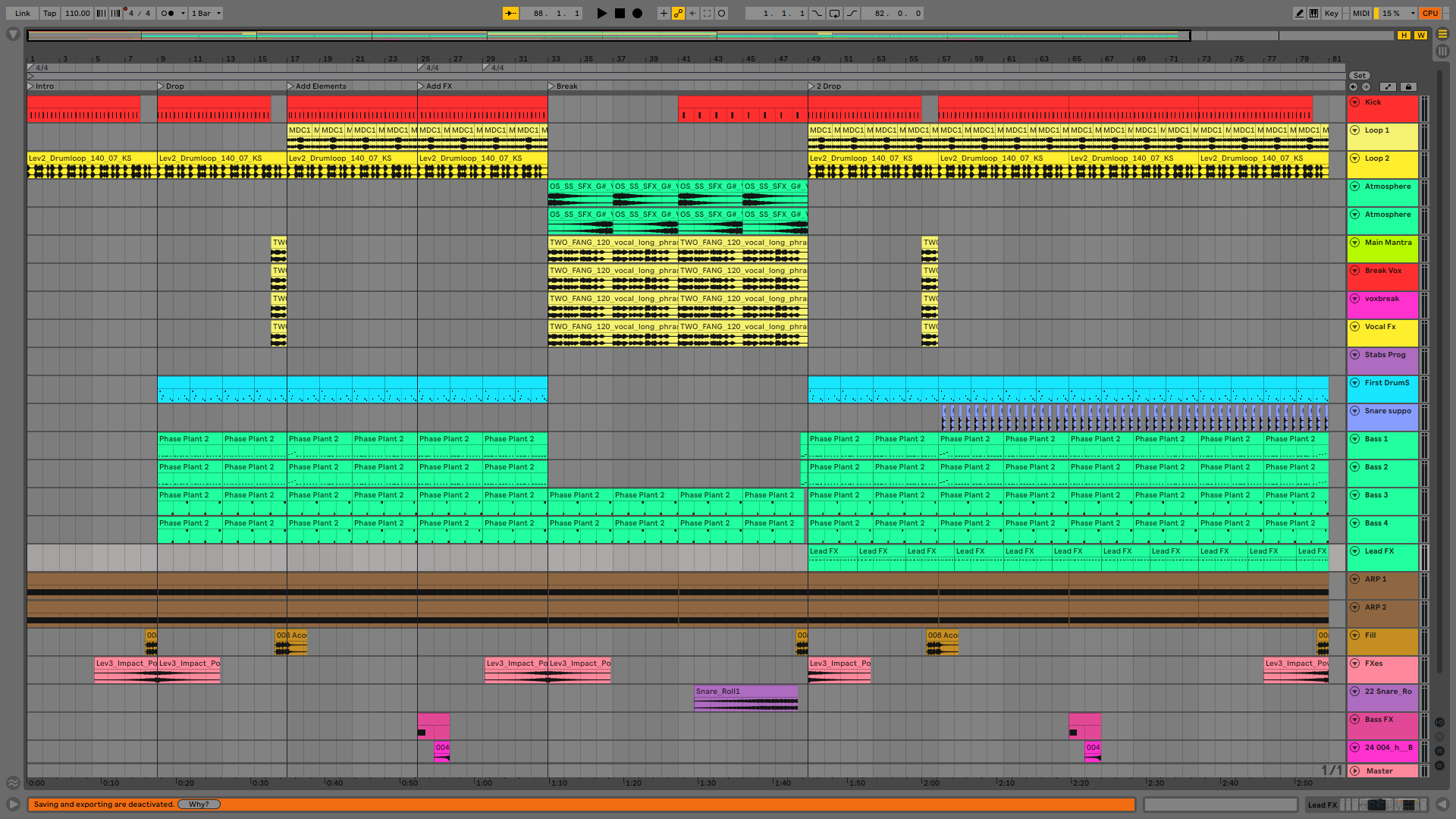Jump to the Break locator marker
Viewport: 1456px width, 819px height.
coord(552,86)
